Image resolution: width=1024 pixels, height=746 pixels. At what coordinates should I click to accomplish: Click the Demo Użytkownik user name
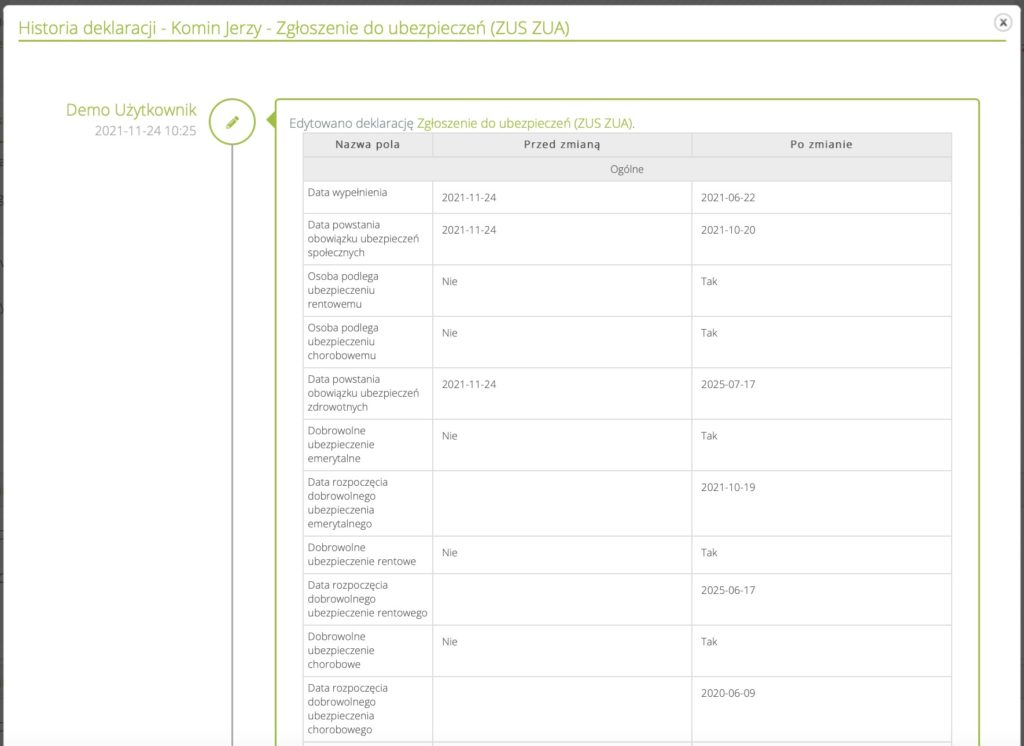(131, 110)
